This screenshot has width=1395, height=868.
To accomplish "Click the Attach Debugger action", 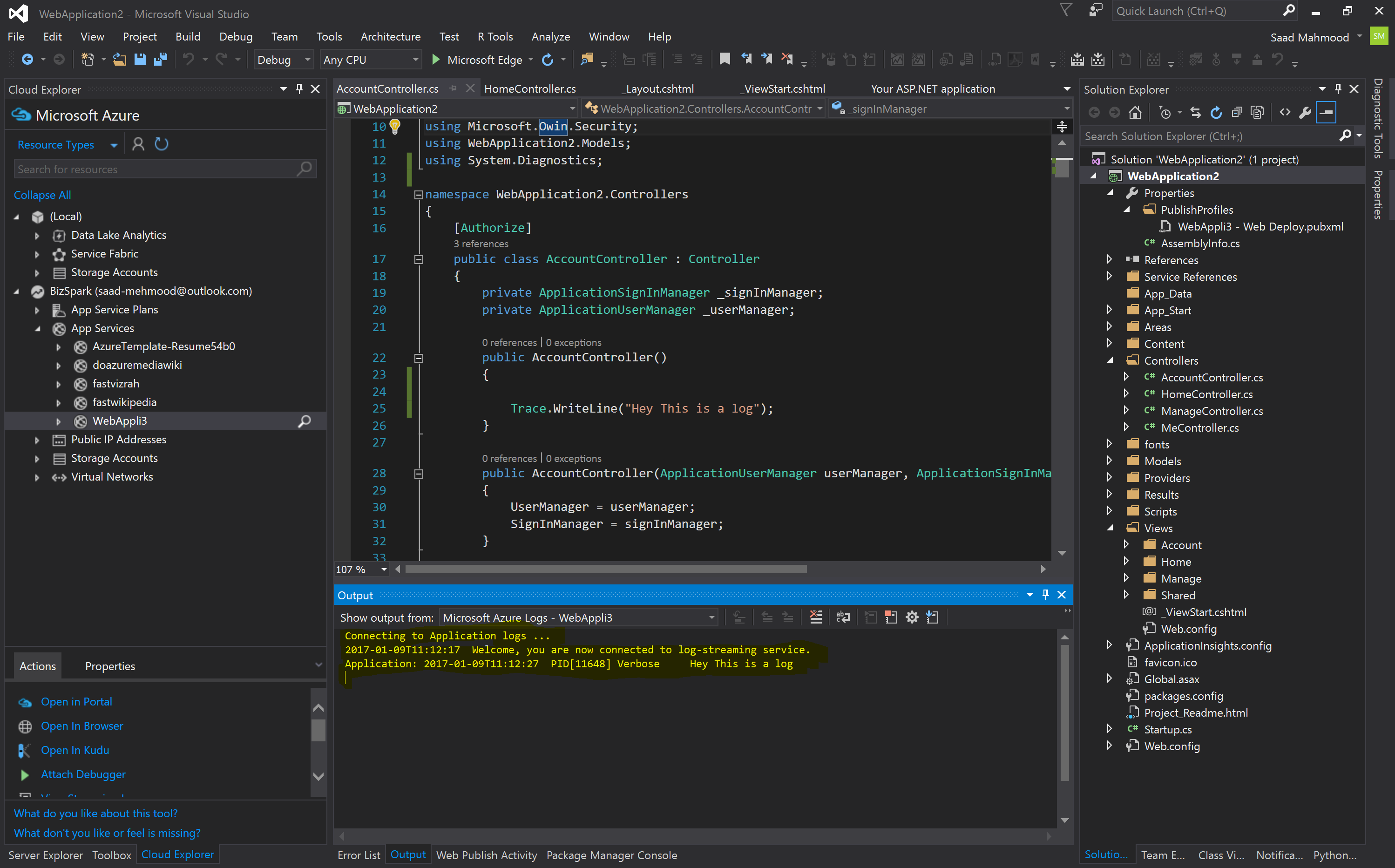I will point(83,774).
